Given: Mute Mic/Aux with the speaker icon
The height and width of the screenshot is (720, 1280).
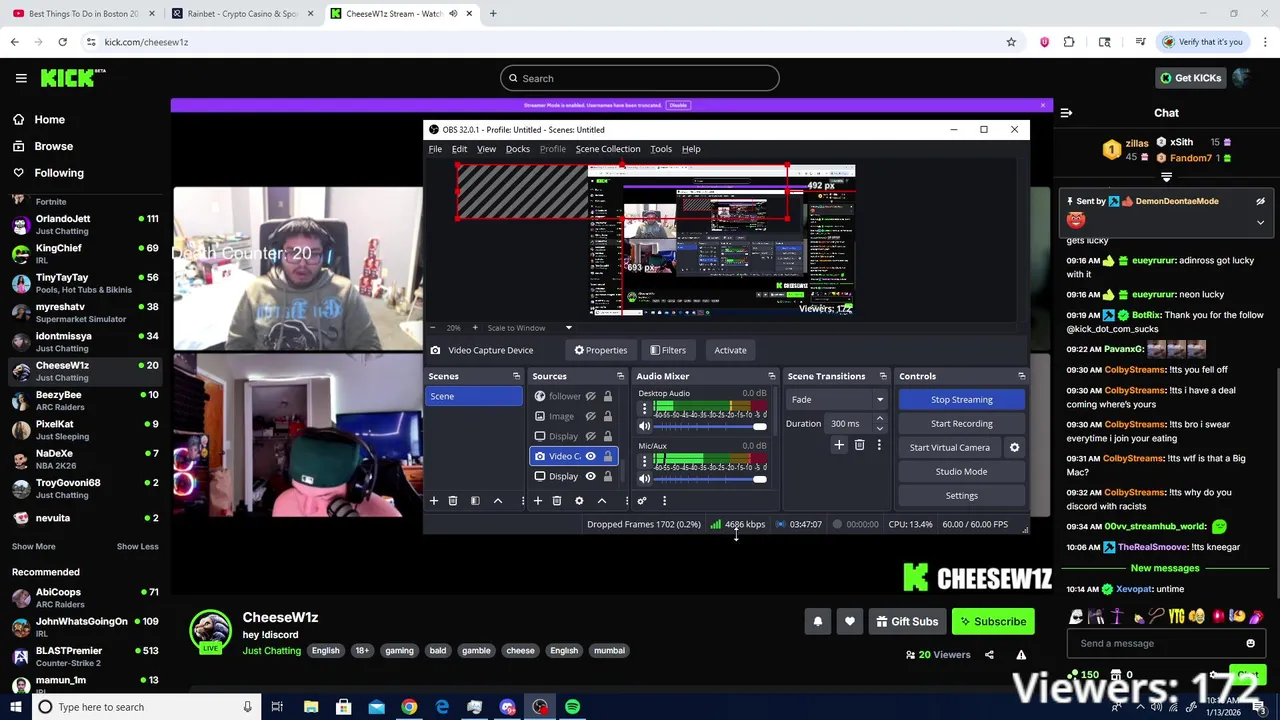Looking at the screenshot, I should click(x=645, y=479).
